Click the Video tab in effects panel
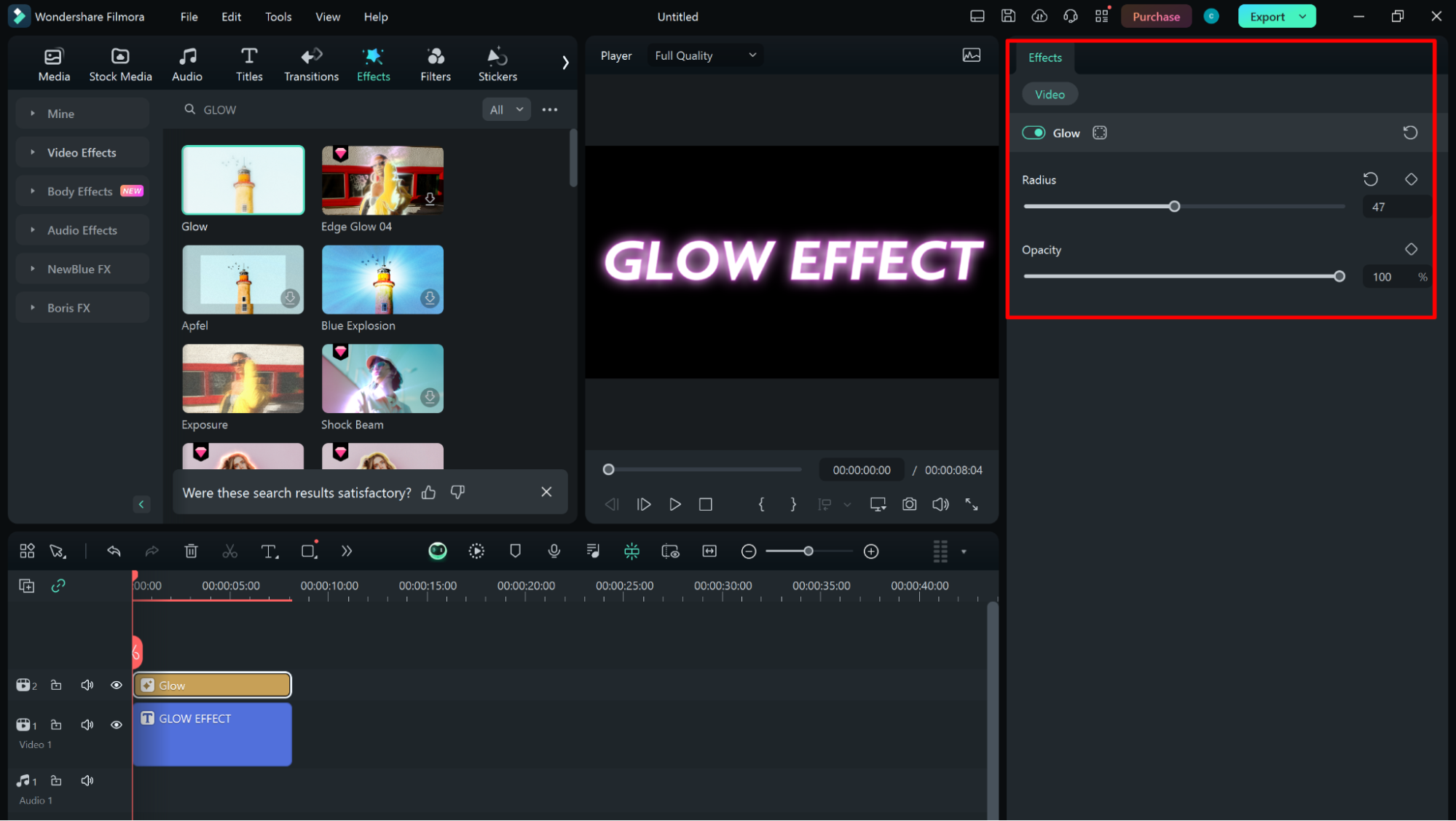The width and height of the screenshot is (1456, 821). tap(1050, 93)
